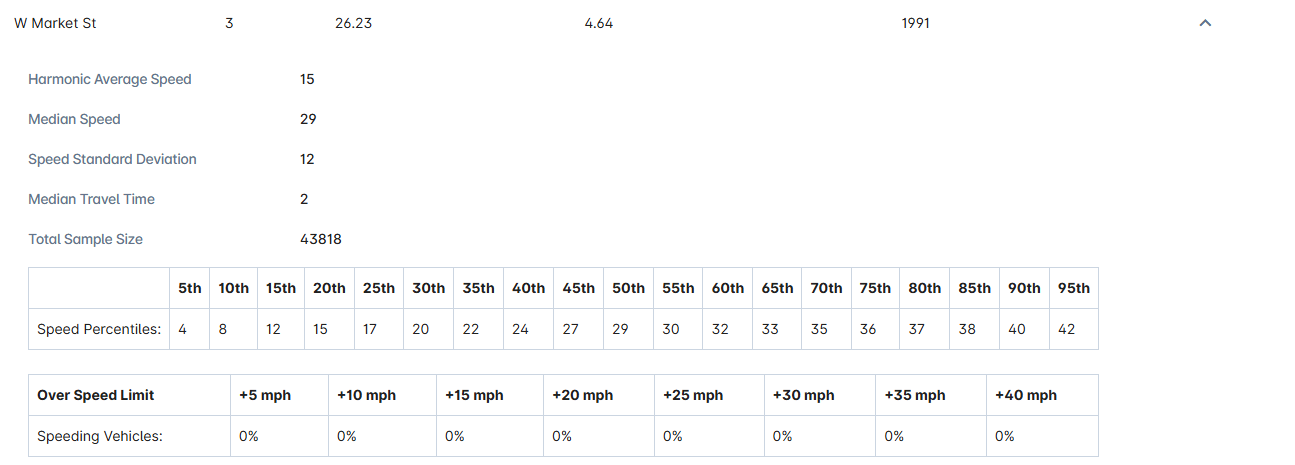Collapse the W Market St row chevron
Screen dimensions: 1295x465
1205,23
